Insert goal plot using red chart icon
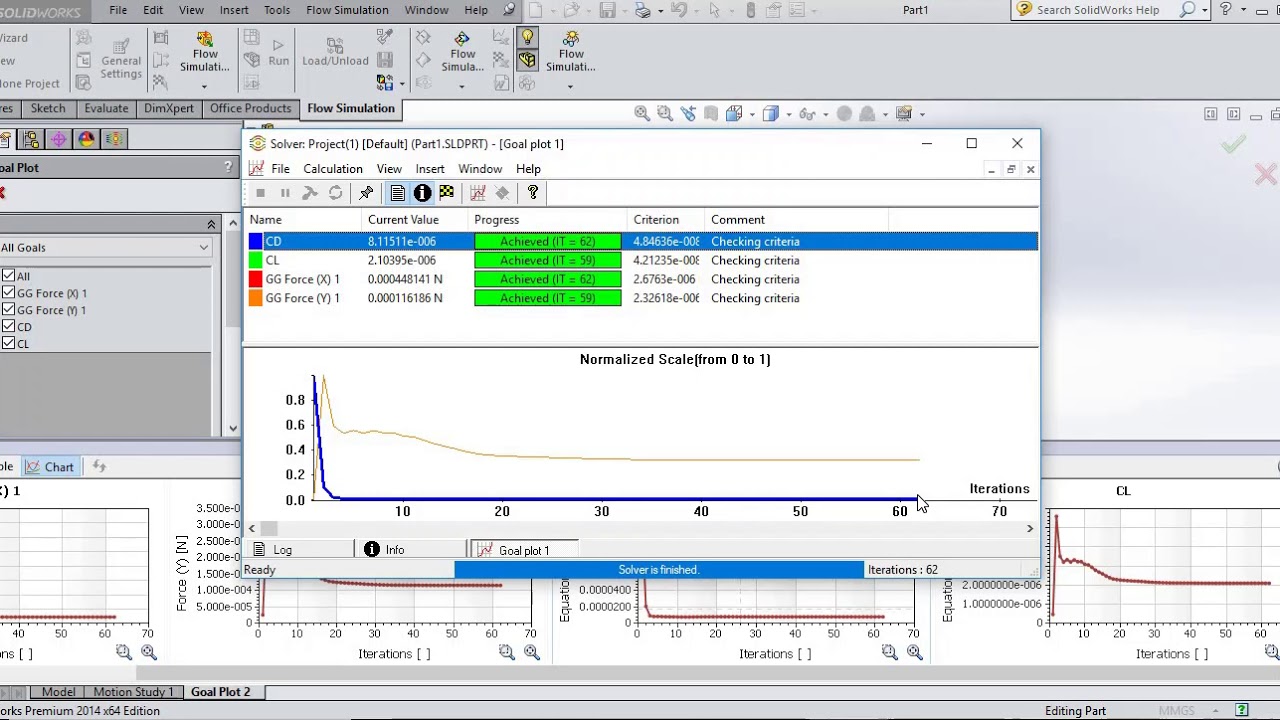 (478, 193)
